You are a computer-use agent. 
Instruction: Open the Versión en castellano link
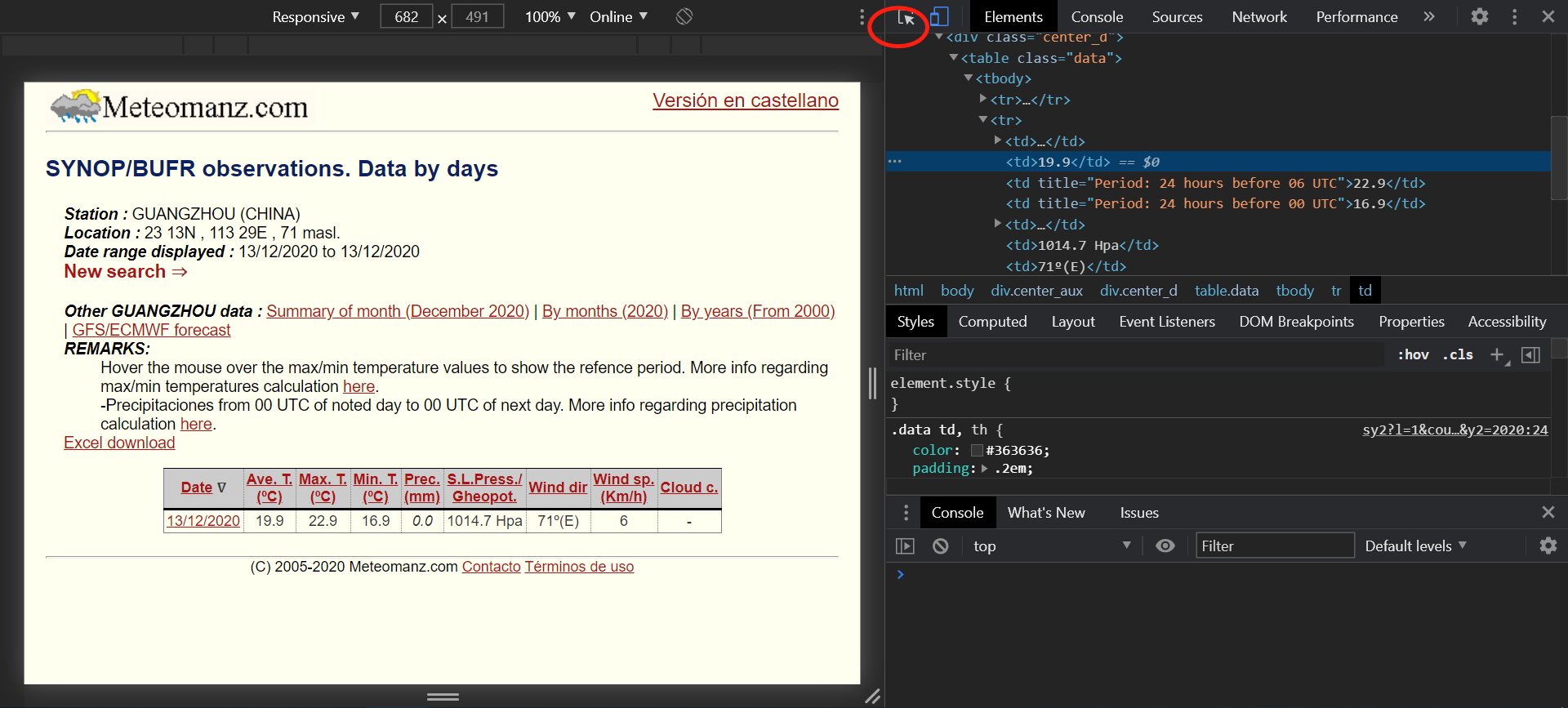click(x=746, y=100)
